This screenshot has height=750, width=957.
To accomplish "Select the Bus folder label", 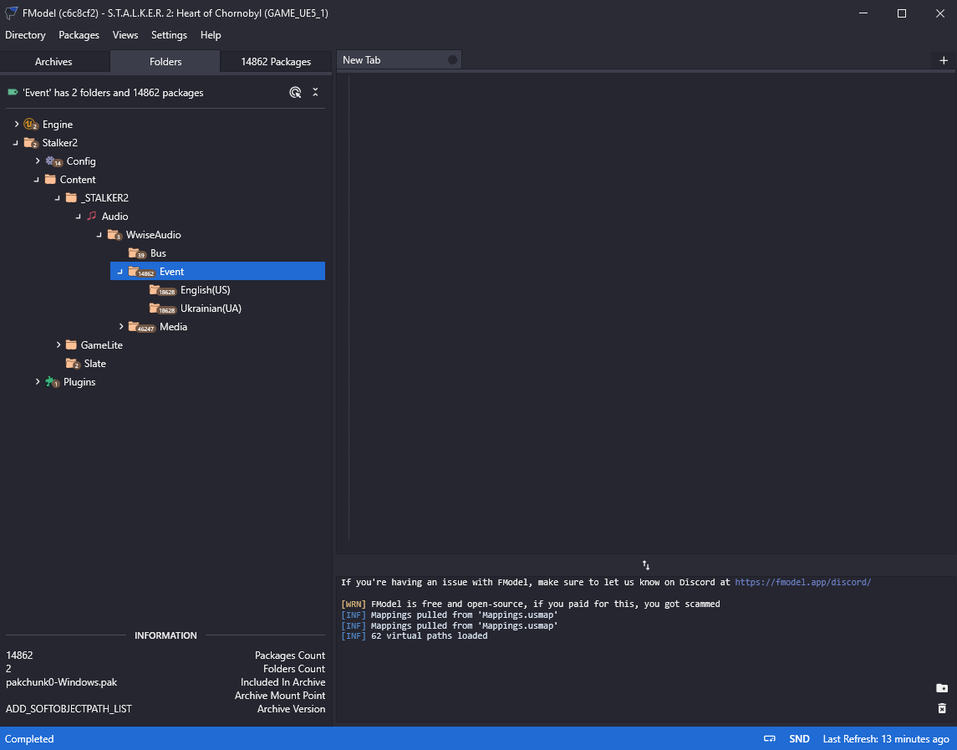I will (x=158, y=253).
